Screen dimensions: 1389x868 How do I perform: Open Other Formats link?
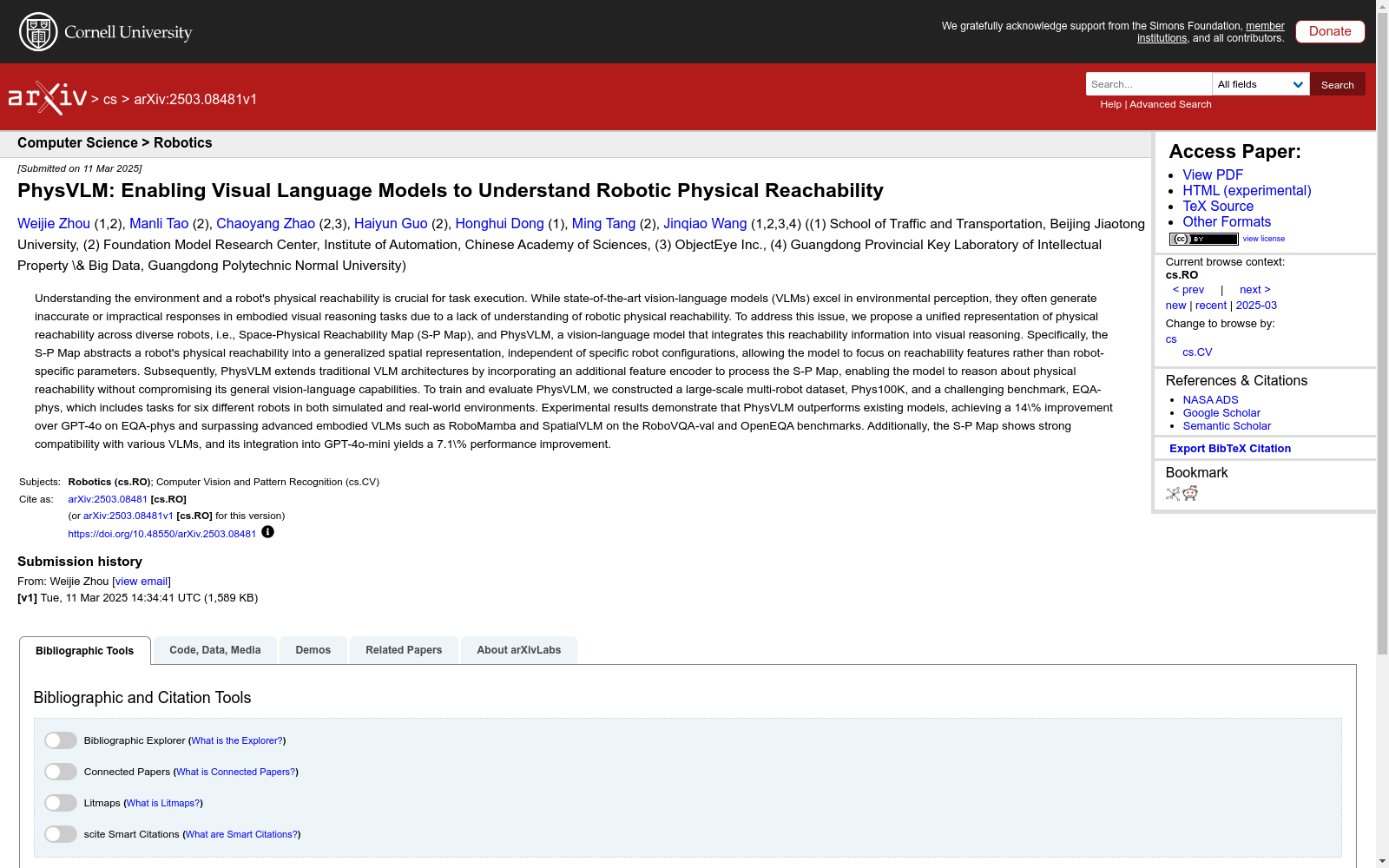coord(1227,221)
